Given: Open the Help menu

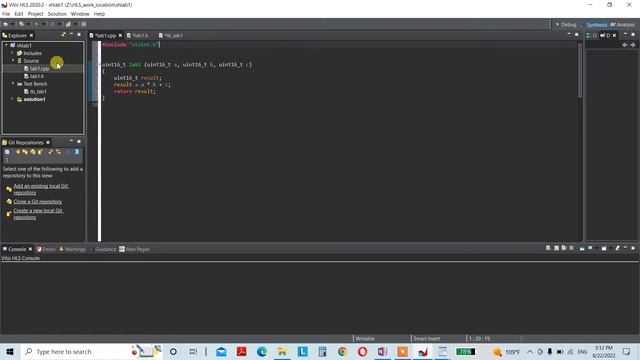Looking at the screenshot, I should click(99, 14).
